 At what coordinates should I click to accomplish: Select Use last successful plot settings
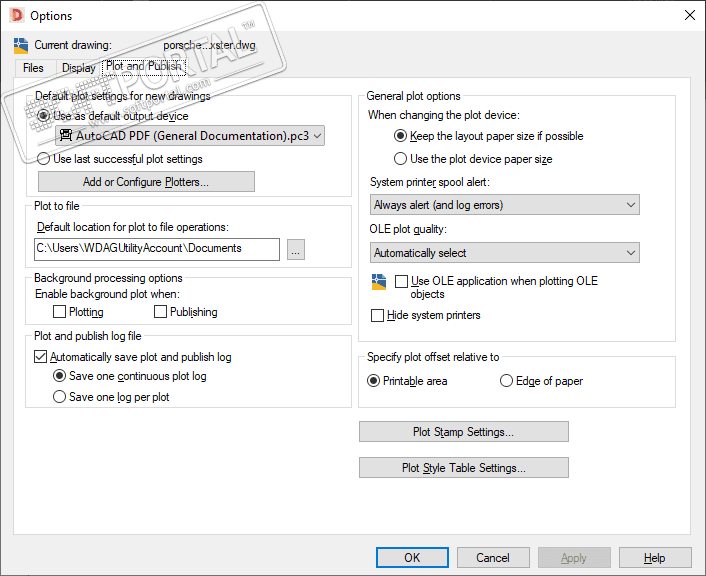(43, 159)
